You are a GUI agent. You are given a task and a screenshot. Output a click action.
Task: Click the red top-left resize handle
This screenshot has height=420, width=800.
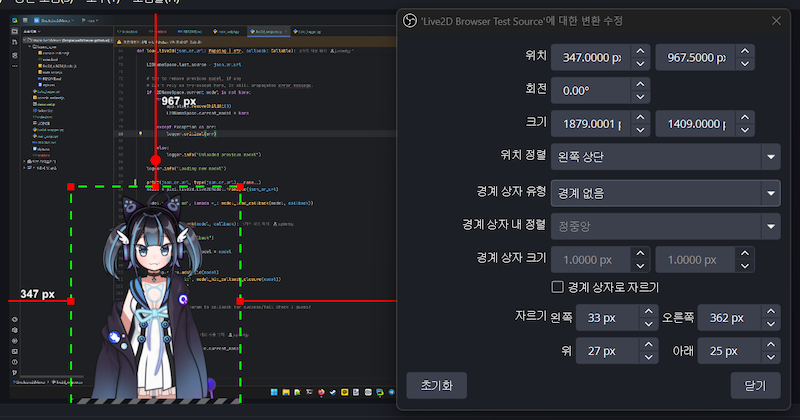point(70,187)
